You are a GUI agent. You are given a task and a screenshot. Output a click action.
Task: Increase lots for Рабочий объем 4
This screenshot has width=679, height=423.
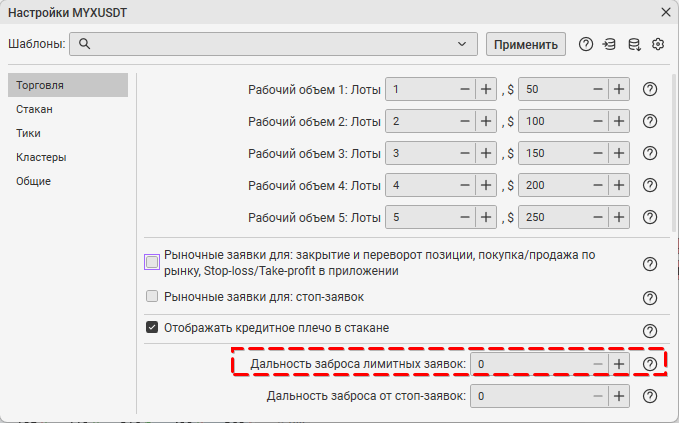486,185
